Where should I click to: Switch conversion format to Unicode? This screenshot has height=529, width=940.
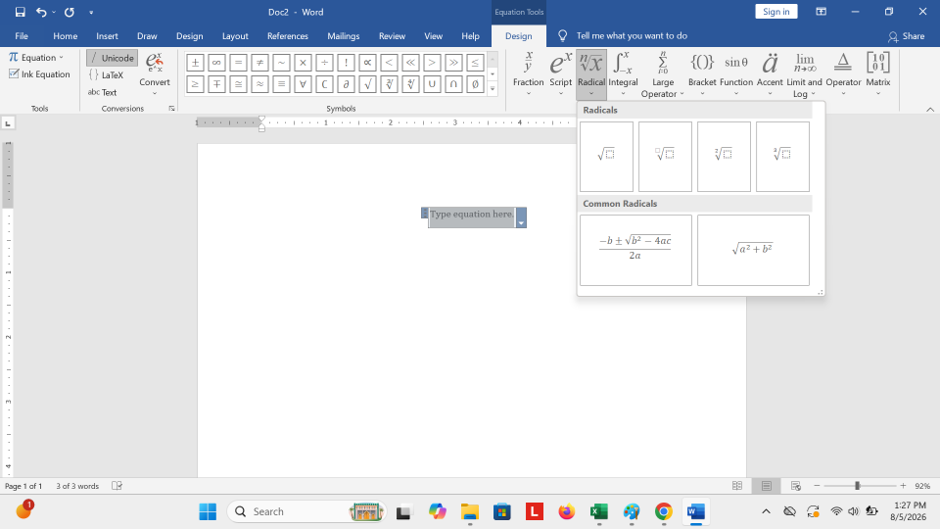[x=112, y=58]
